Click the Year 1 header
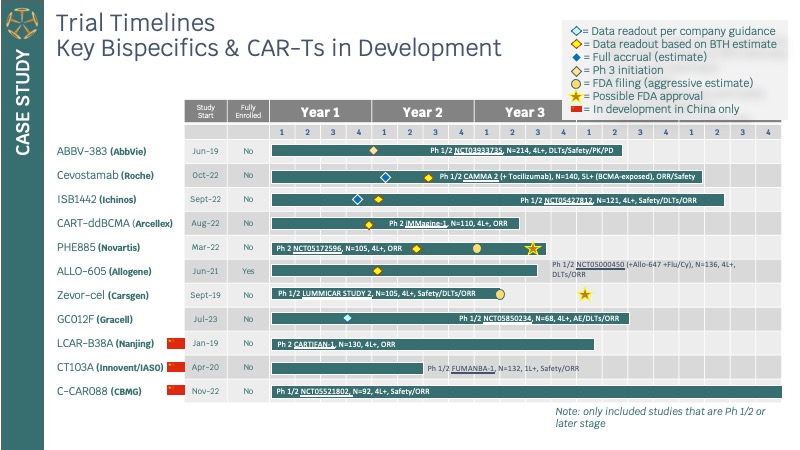This screenshot has width=800, height=450. (320, 112)
